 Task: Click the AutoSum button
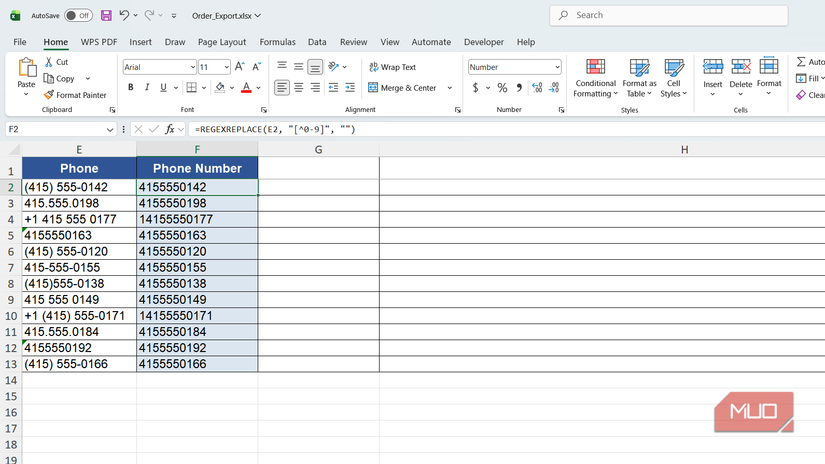810,62
